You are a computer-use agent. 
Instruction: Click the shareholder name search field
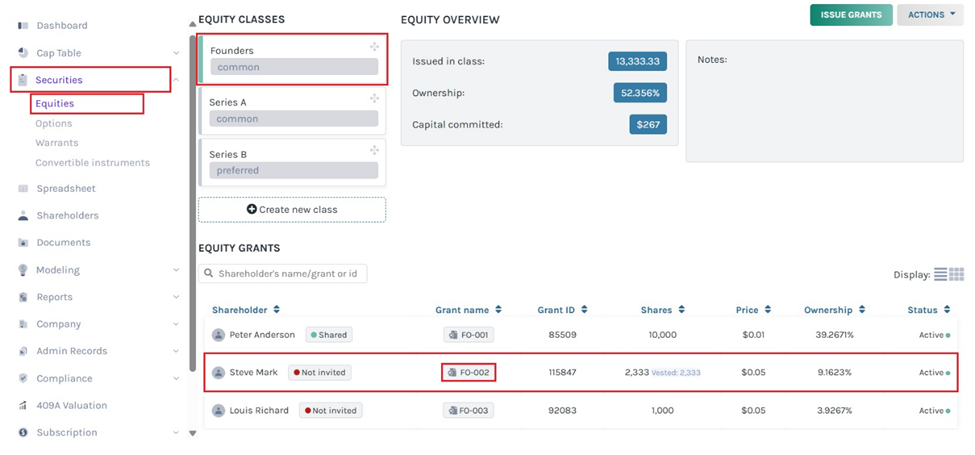pyautogui.click(x=283, y=273)
